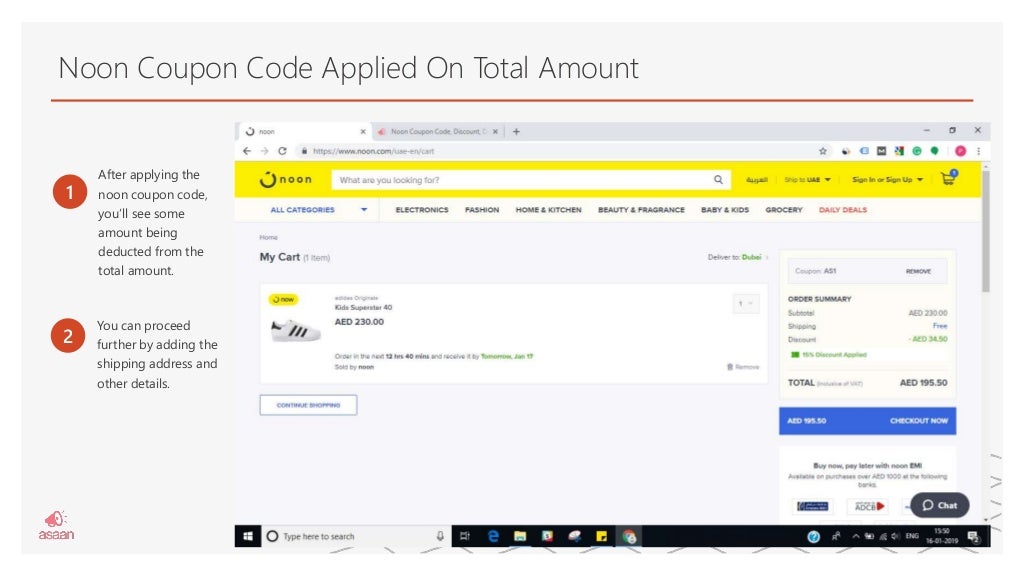Open the Beauty & Fragrance category
The height and width of the screenshot is (576, 1024).
(x=641, y=210)
